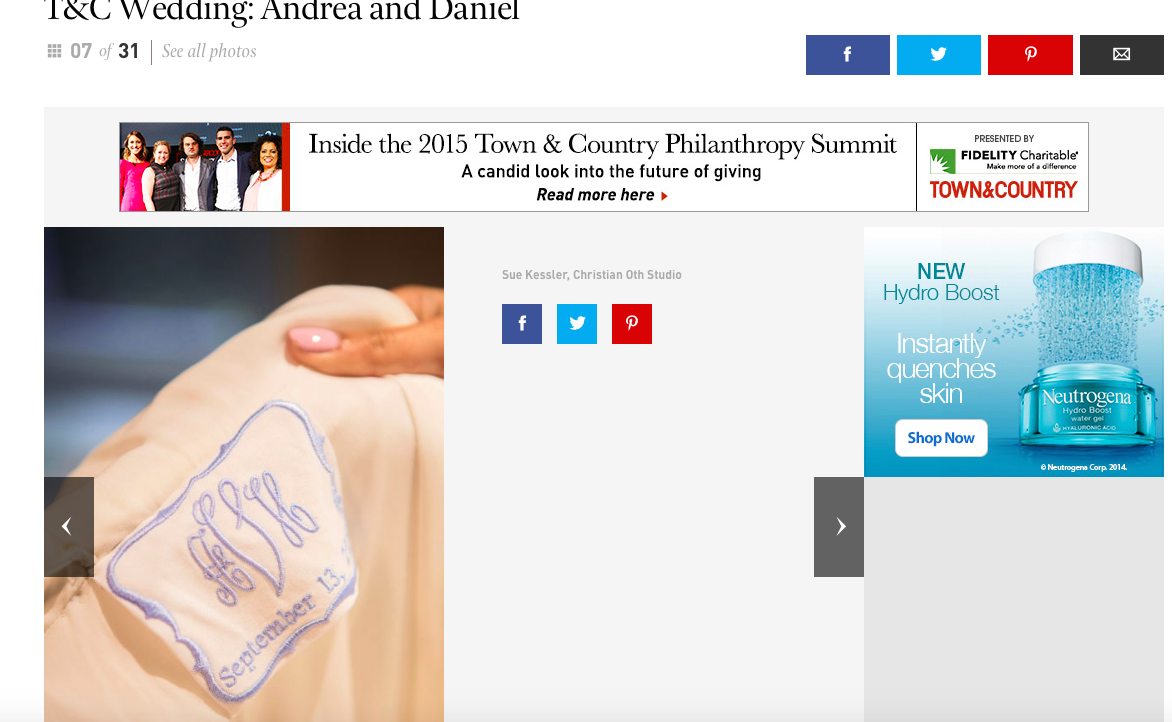1172x722 pixels.
Task: Pin to Pinterest using top red button
Action: tap(1030, 55)
